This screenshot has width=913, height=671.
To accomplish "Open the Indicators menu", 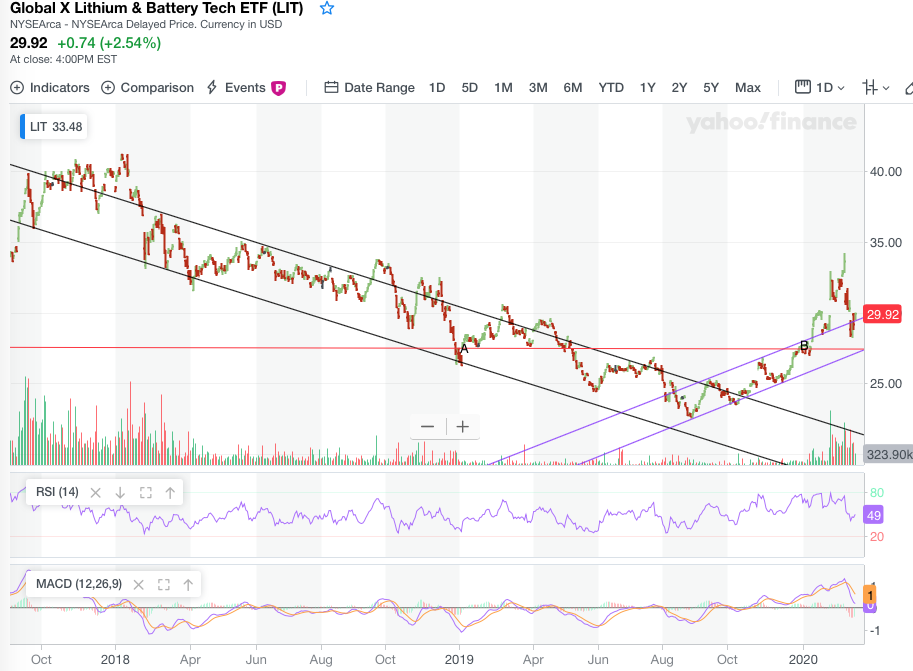I will point(50,87).
